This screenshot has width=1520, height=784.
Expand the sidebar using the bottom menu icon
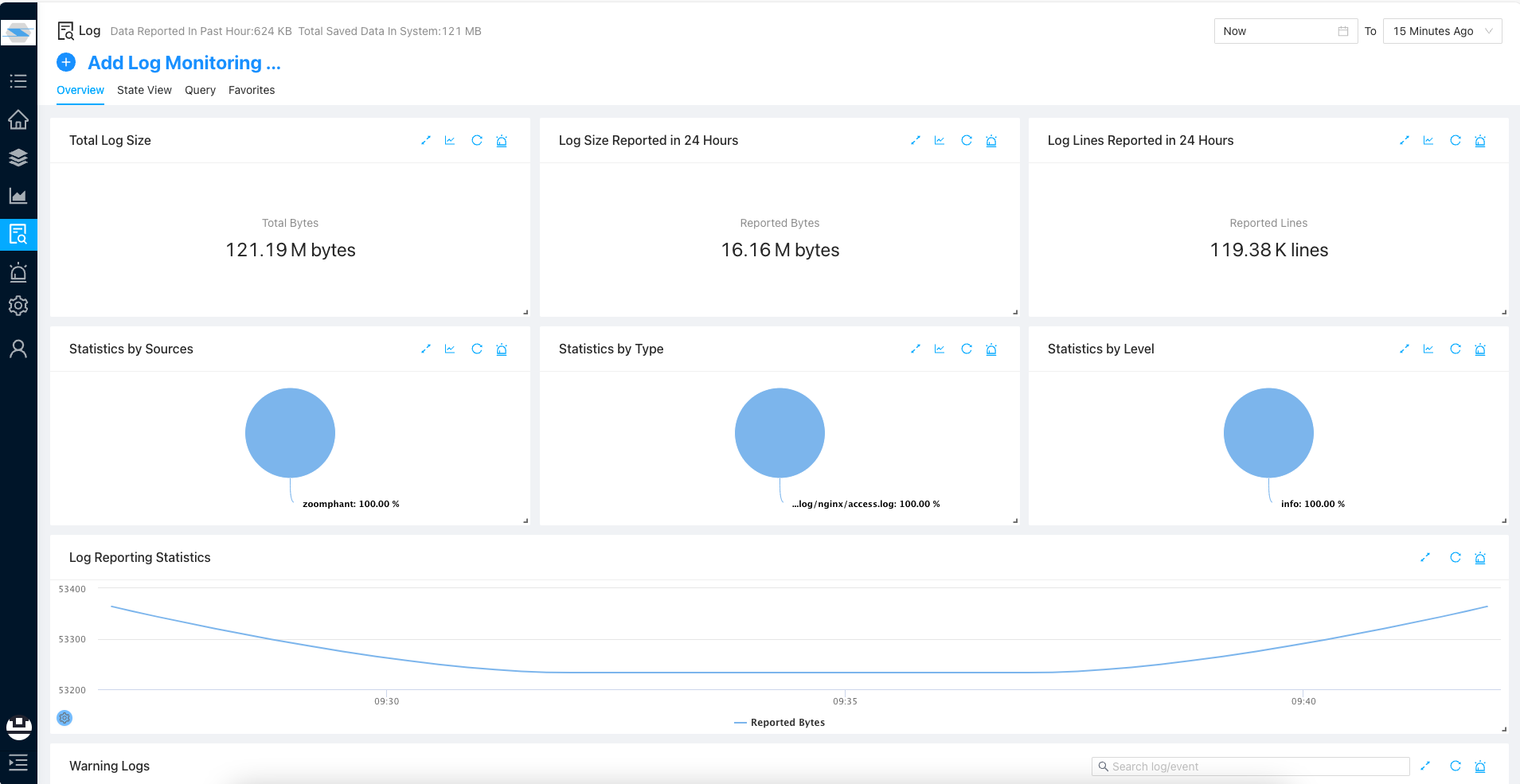[18, 763]
